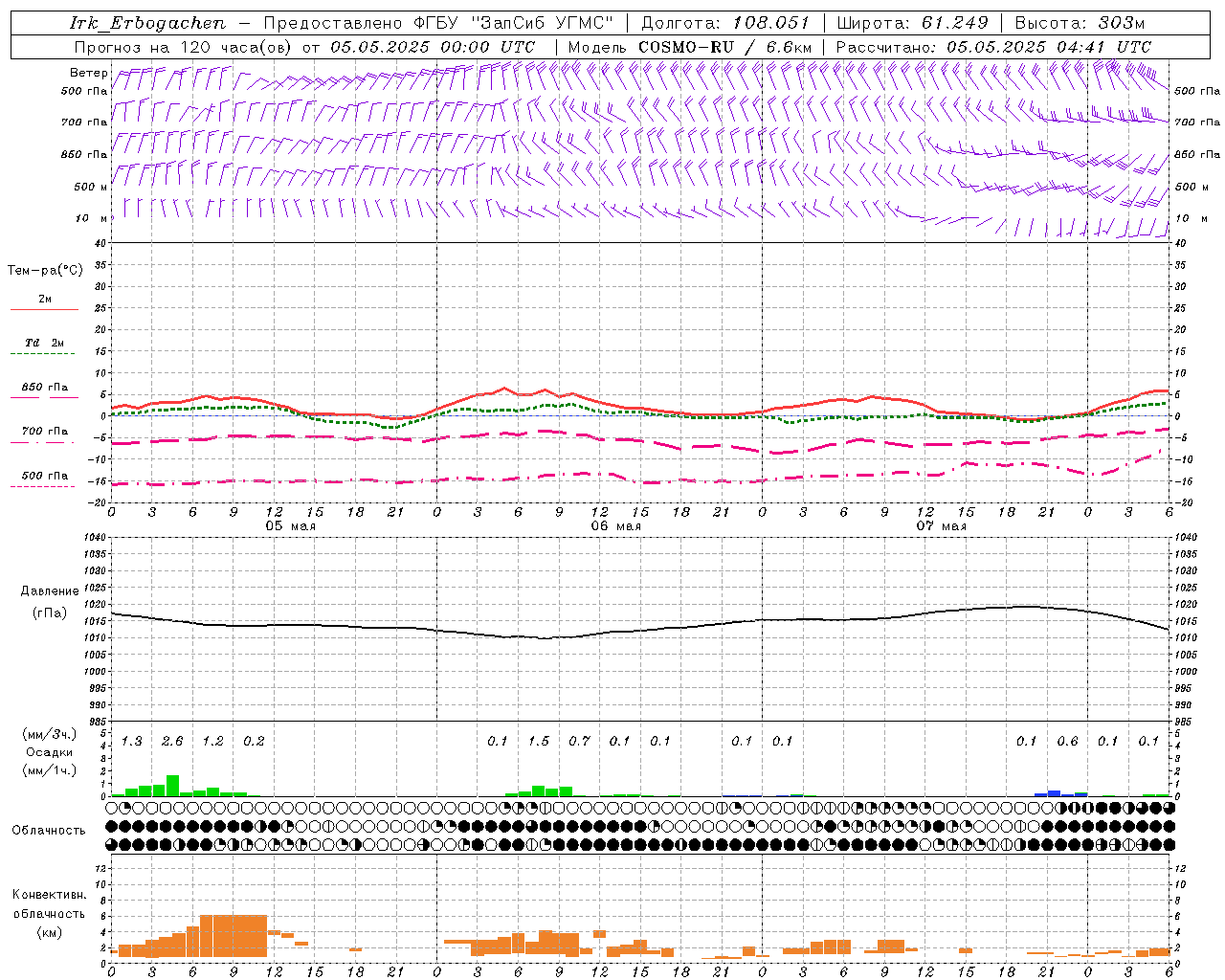
Task: Click the '1.5' precipitation value
Action: [539, 742]
